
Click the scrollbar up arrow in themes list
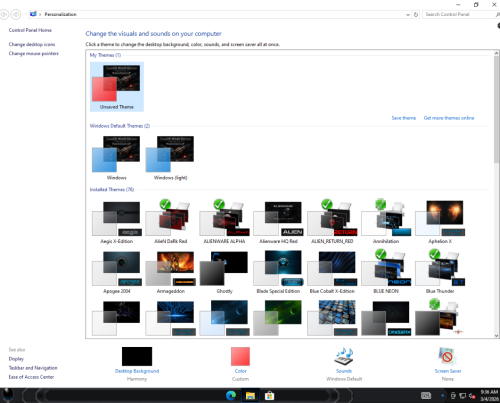(x=496, y=53)
